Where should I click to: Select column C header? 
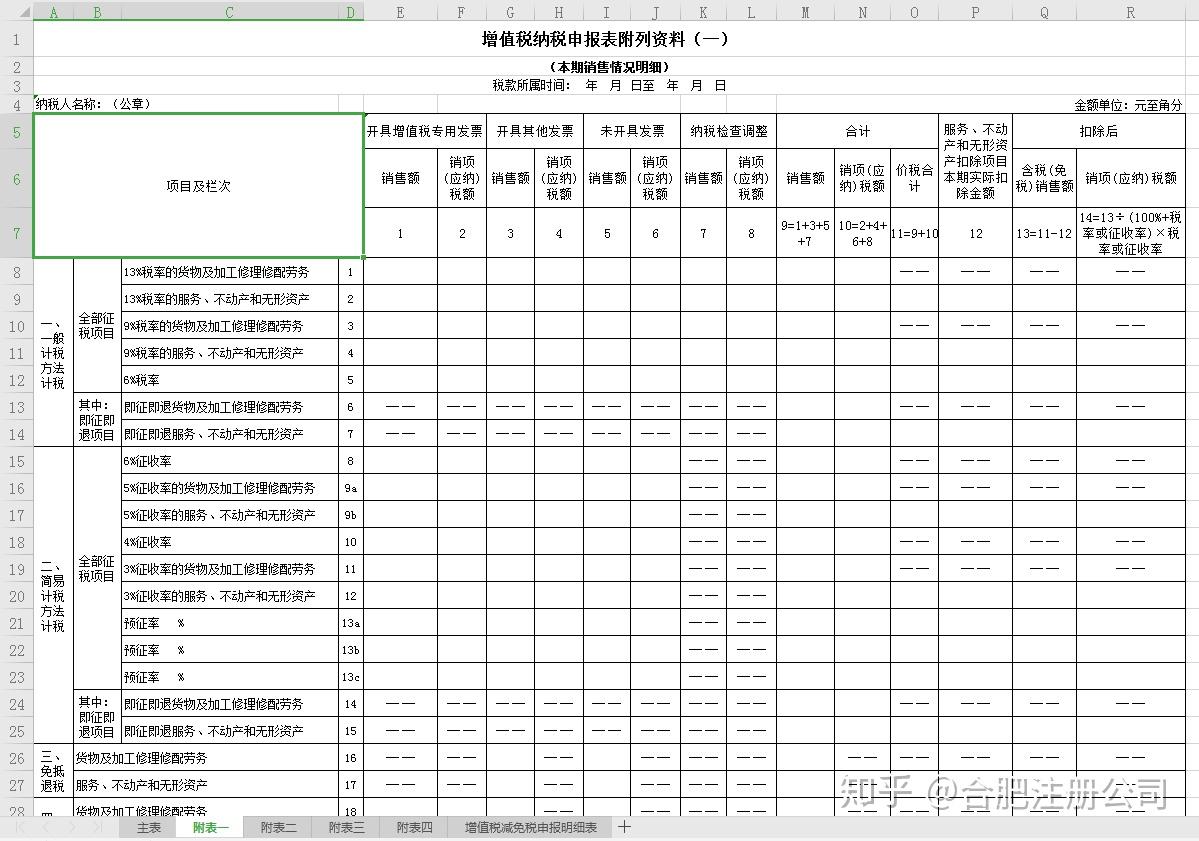229,12
